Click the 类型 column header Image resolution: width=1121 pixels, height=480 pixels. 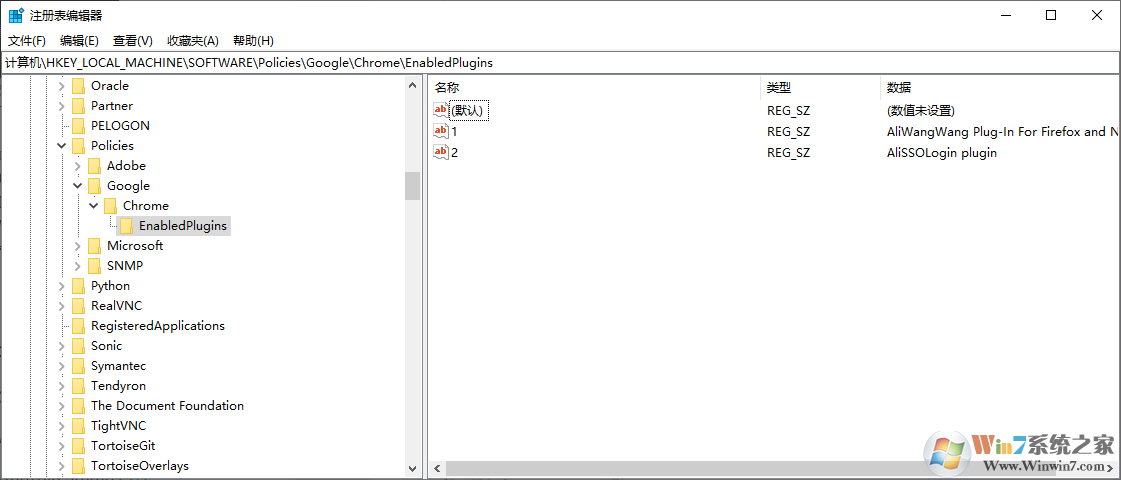point(779,88)
